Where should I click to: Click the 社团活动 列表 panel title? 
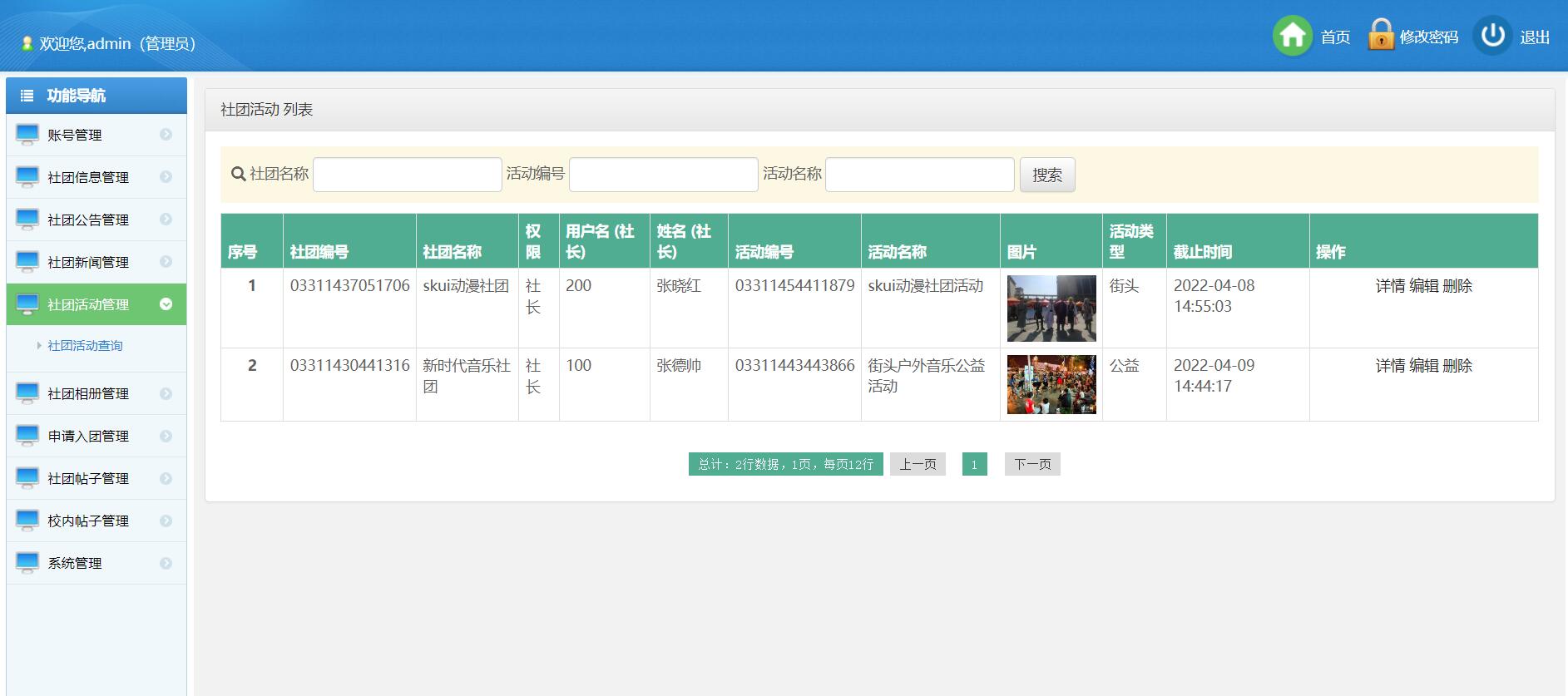pos(266,110)
